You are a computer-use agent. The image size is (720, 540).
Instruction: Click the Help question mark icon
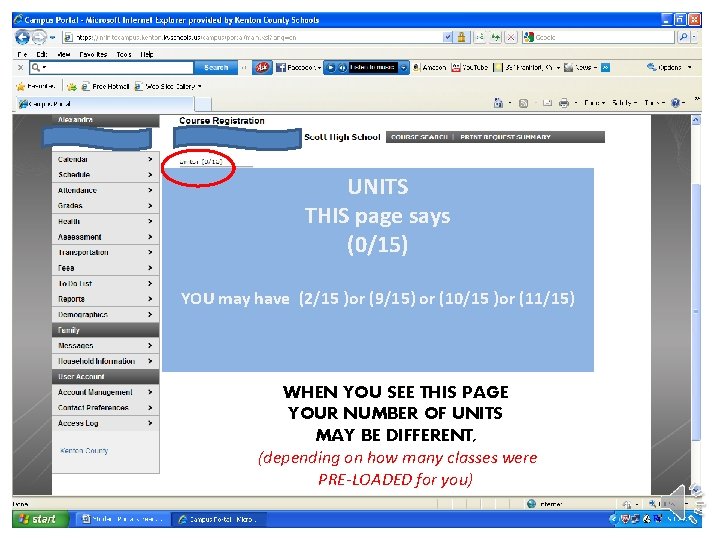pos(675,103)
